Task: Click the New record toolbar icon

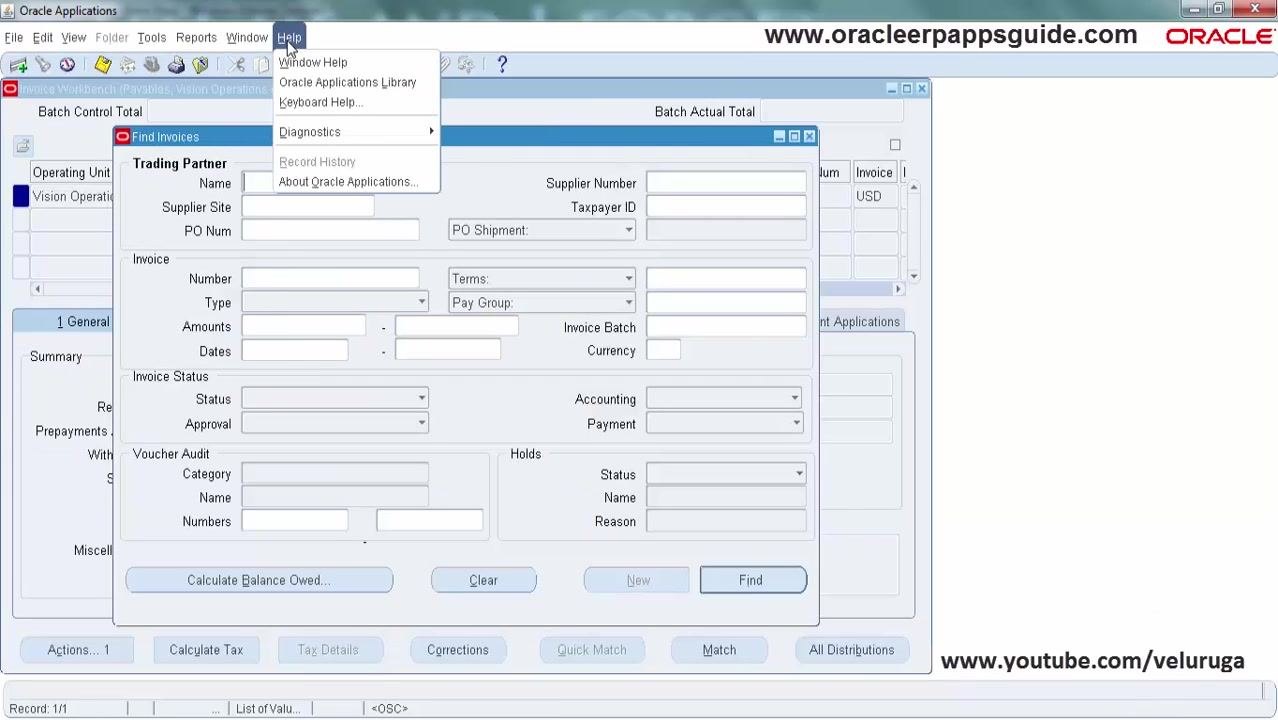Action: coord(18,65)
